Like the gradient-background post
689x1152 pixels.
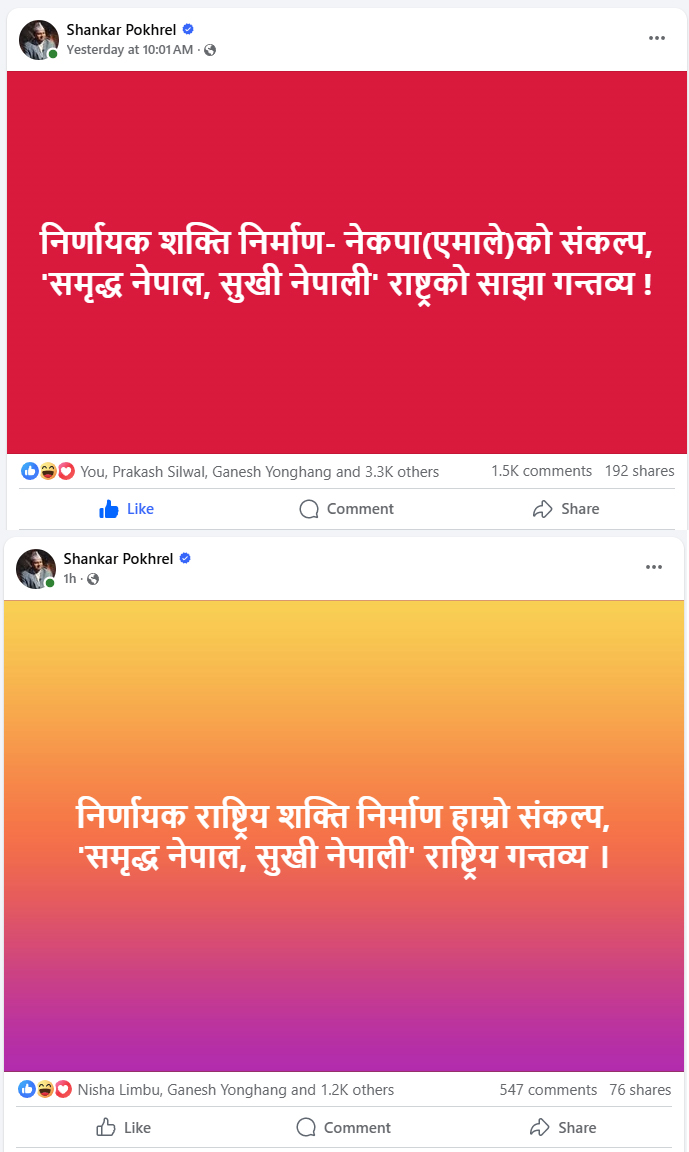click(x=123, y=1128)
